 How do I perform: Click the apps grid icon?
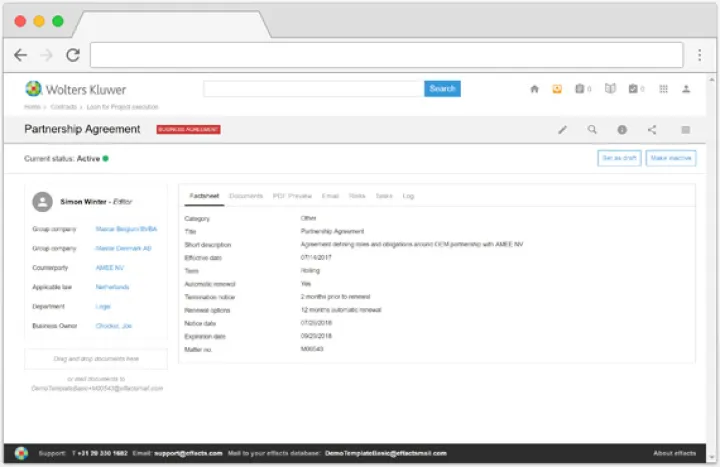coord(663,89)
